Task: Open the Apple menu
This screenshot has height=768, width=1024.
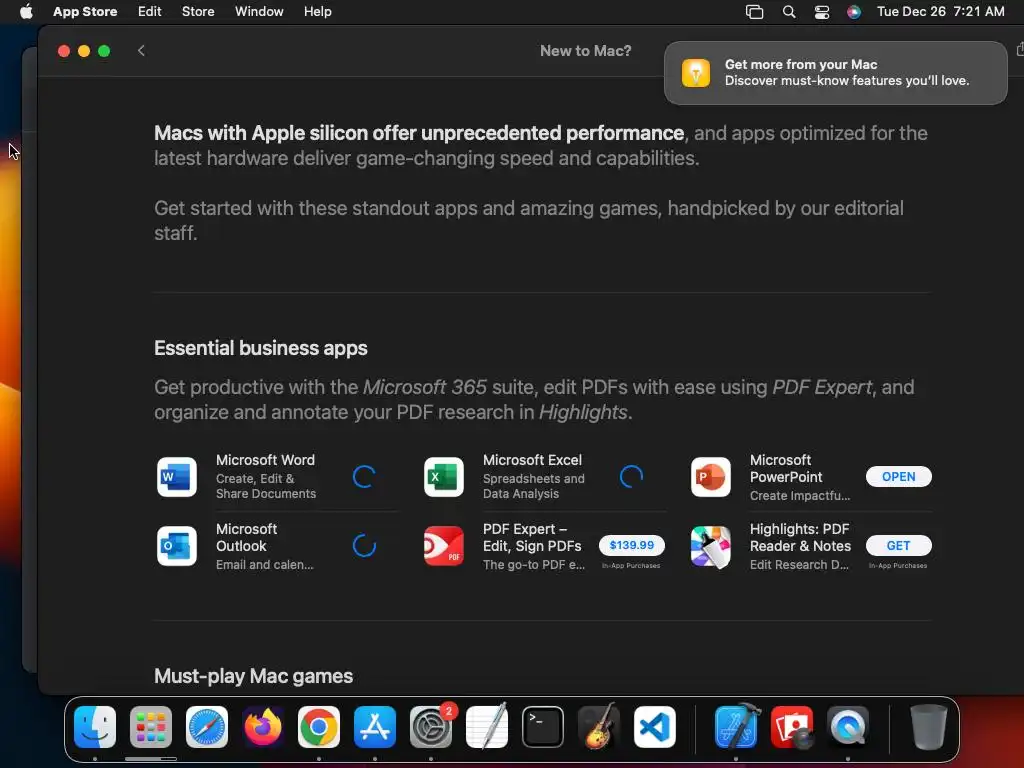Action: pos(26,11)
